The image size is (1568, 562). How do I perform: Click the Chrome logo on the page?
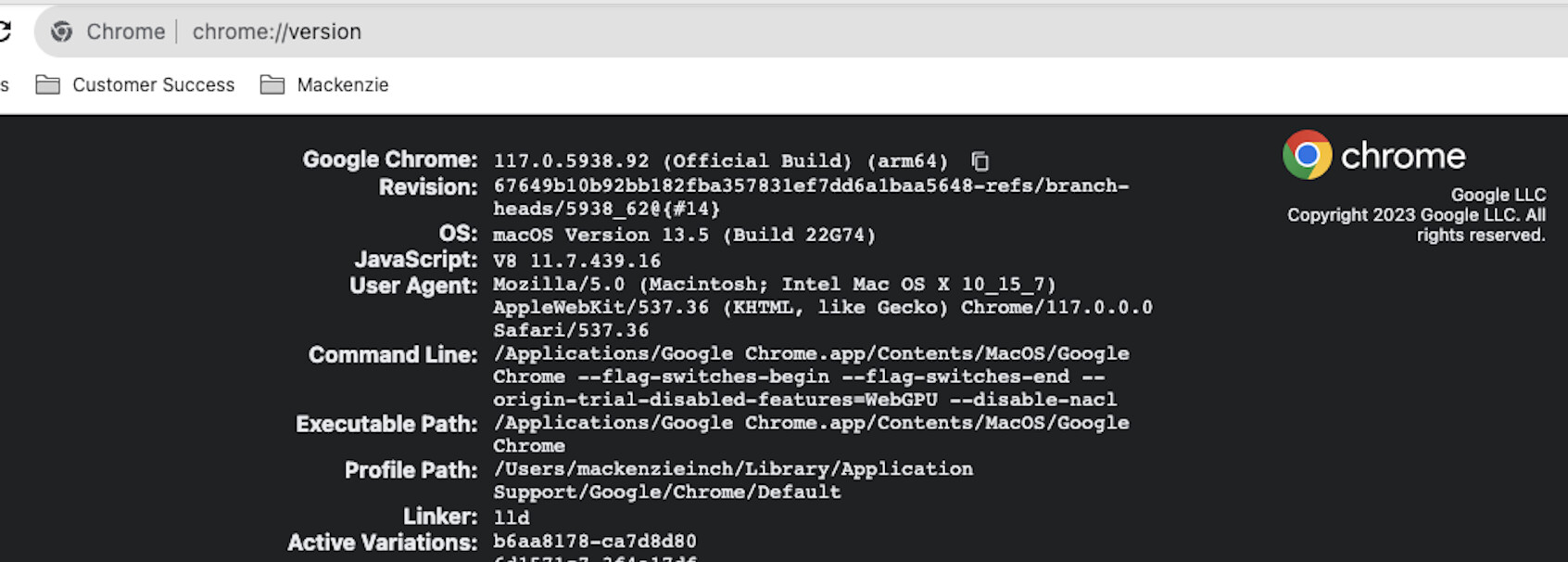(x=1307, y=155)
